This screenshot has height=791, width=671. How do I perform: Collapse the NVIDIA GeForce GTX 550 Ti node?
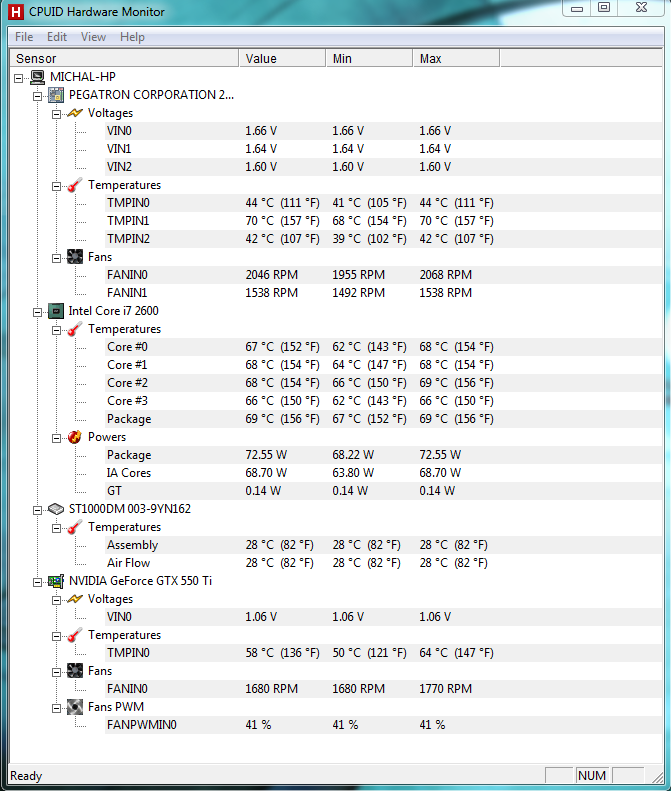pyautogui.click(x=37, y=583)
